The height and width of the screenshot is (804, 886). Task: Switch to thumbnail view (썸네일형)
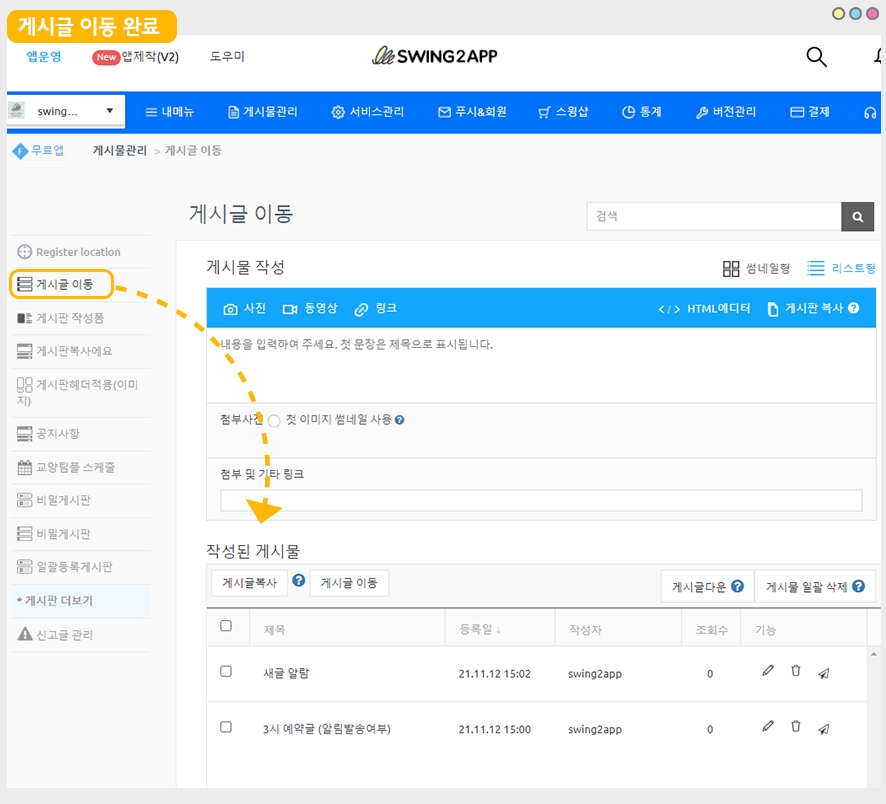pos(756,268)
